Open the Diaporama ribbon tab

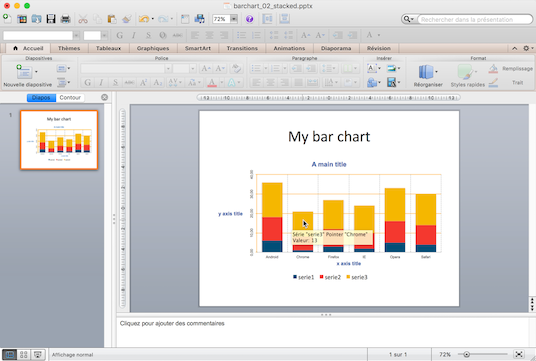(336, 48)
